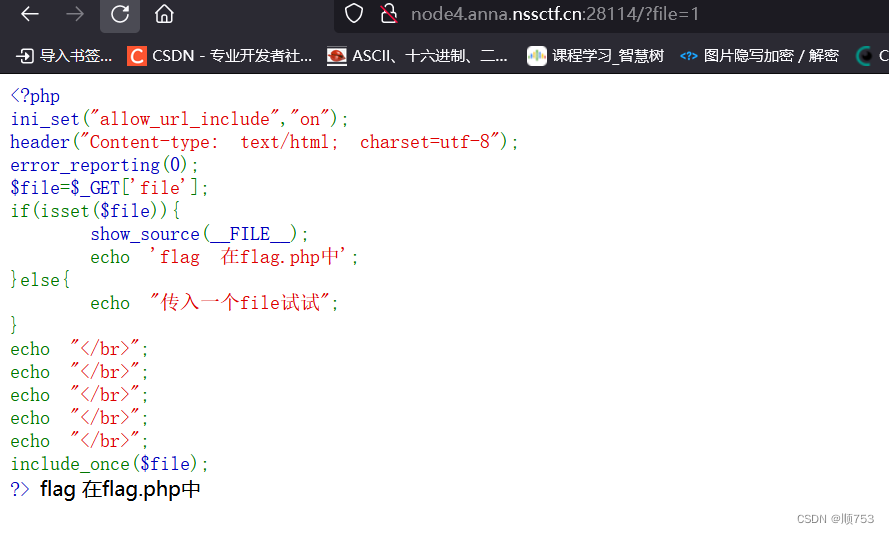The height and width of the screenshot is (534, 889).
Task: Click the blue <?> steganography favicon
Action: (x=688, y=56)
